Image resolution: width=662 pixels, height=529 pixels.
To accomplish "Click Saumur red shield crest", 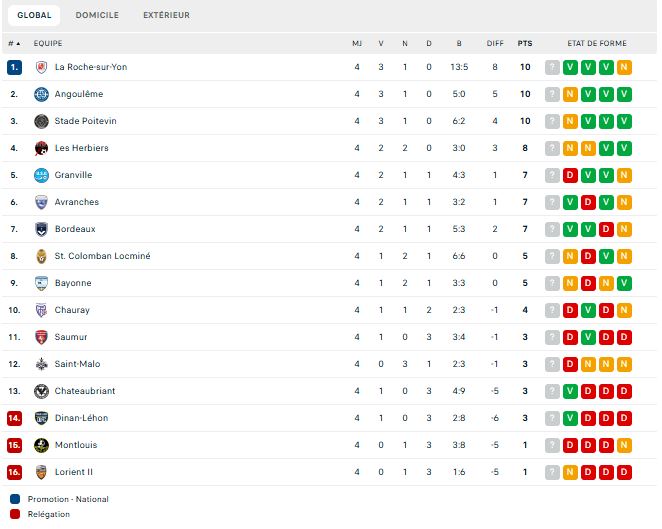I will (x=41, y=337).
